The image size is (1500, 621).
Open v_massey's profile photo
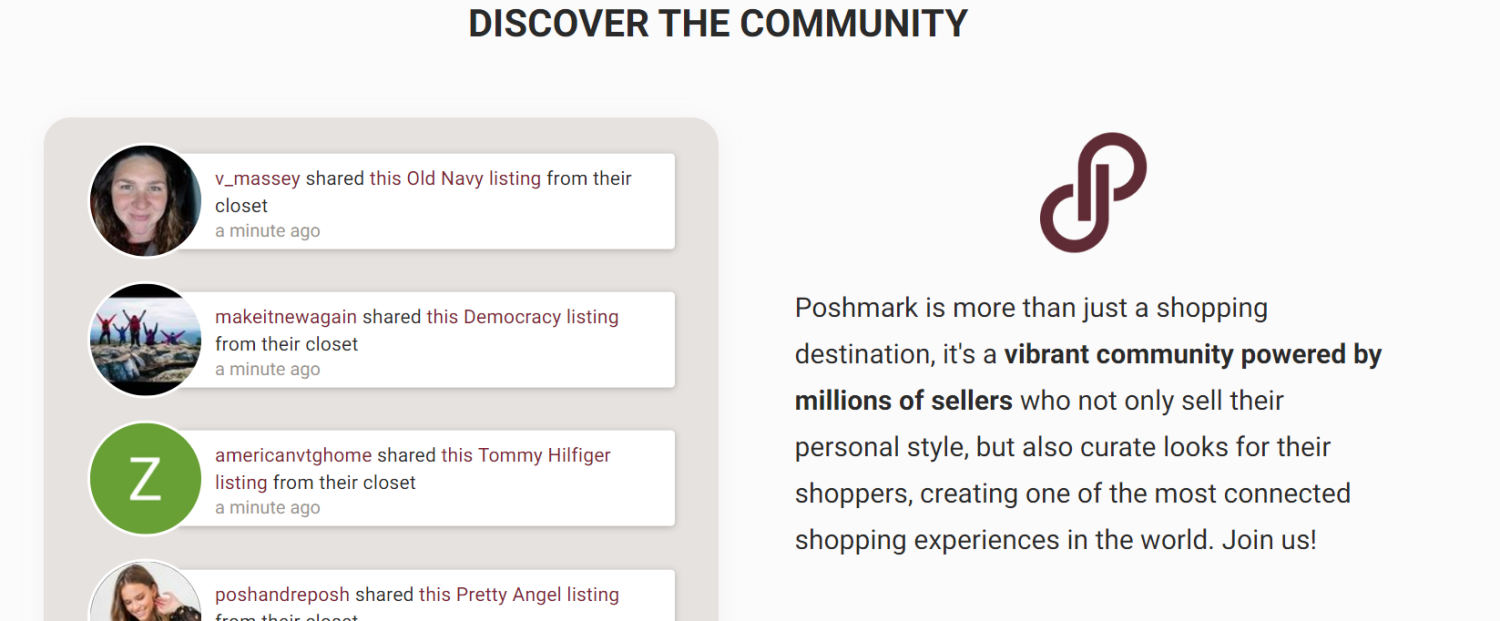coord(145,201)
